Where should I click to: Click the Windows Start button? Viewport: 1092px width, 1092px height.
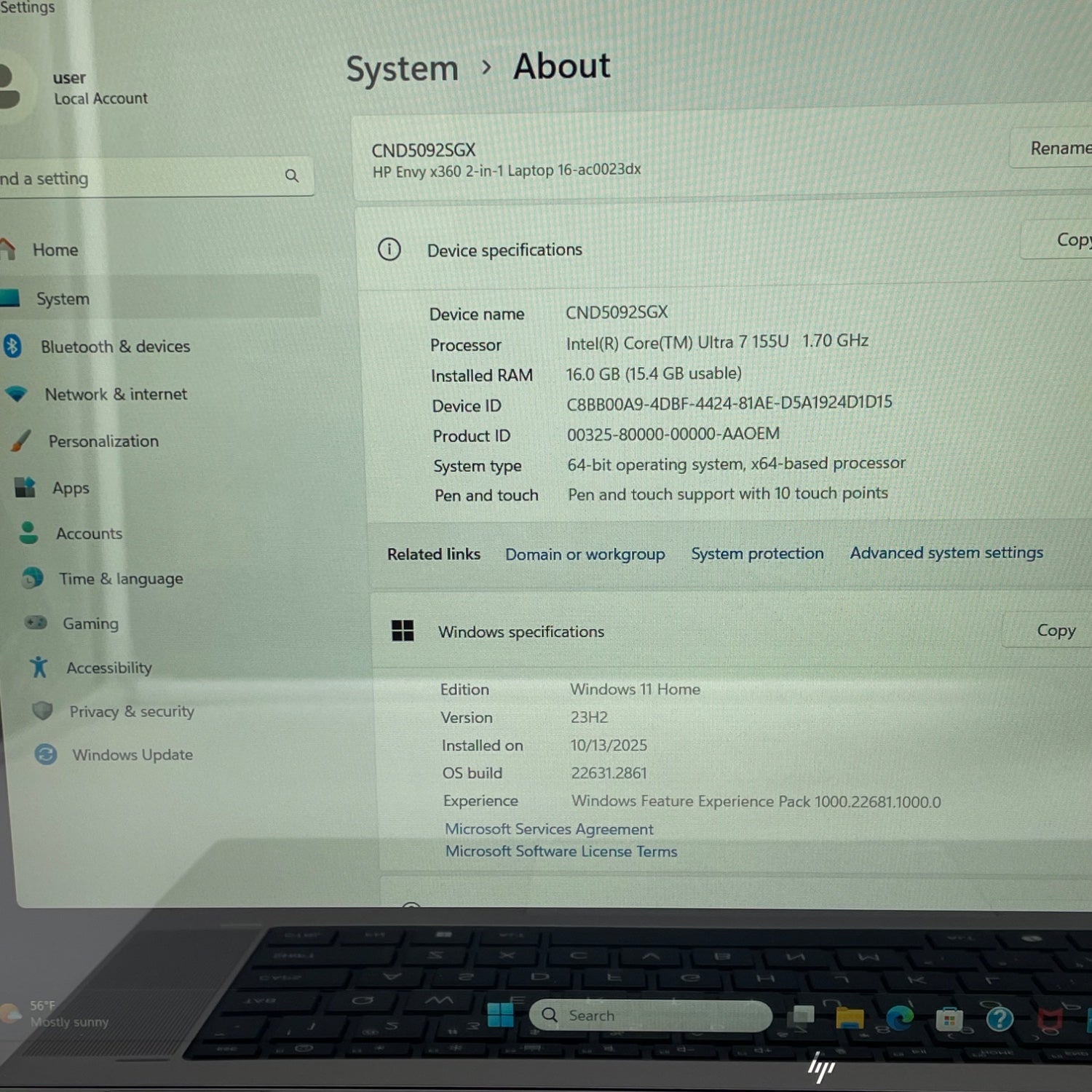500,1015
